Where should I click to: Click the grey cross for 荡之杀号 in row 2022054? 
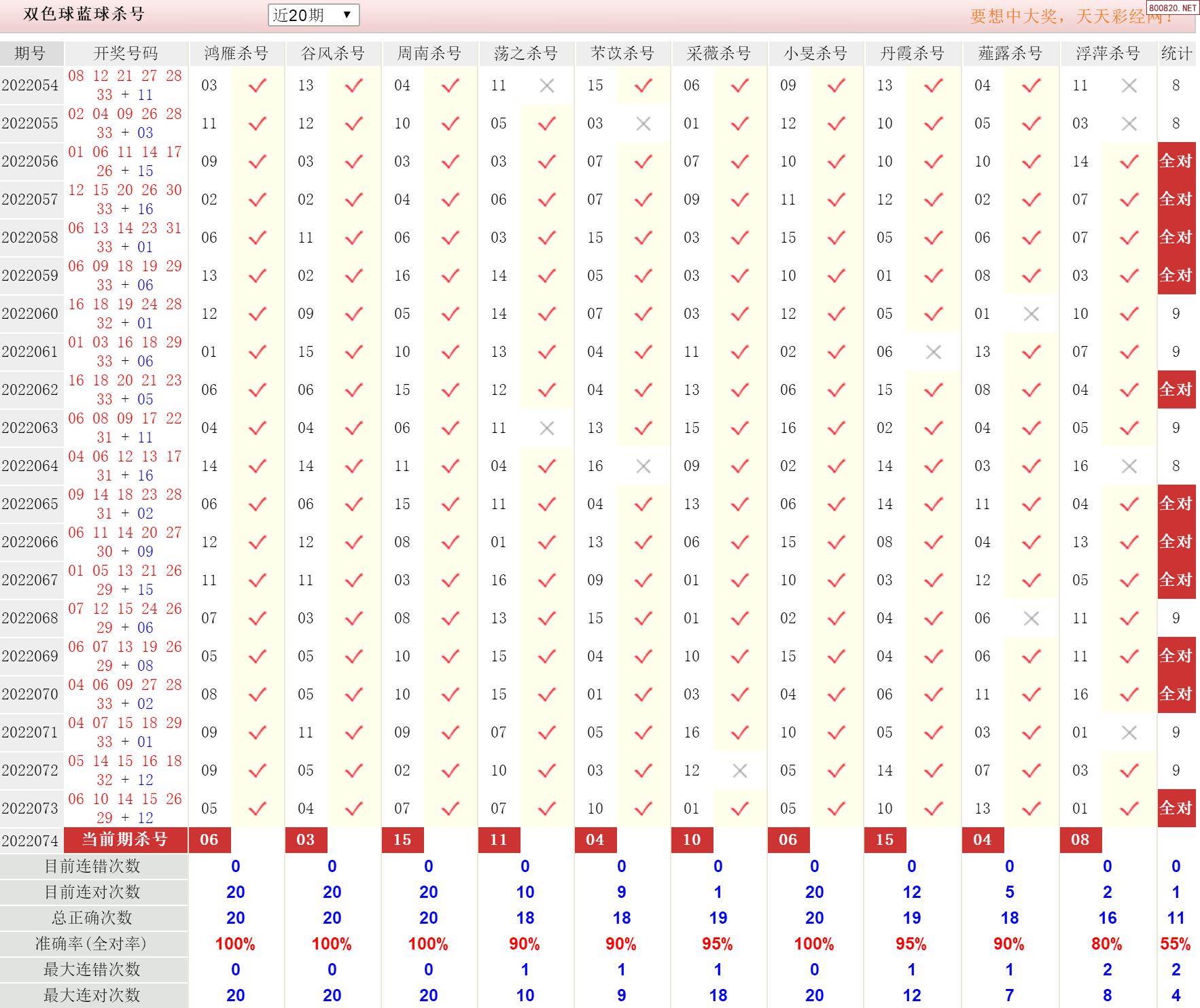pyautogui.click(x=547, y=85)
